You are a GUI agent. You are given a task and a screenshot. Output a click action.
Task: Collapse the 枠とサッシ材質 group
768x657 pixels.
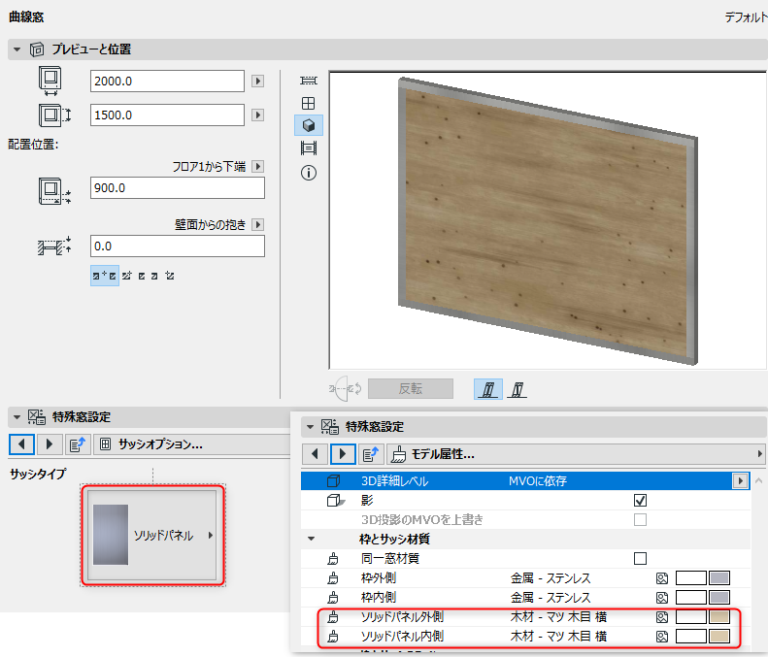pos(311,539)
